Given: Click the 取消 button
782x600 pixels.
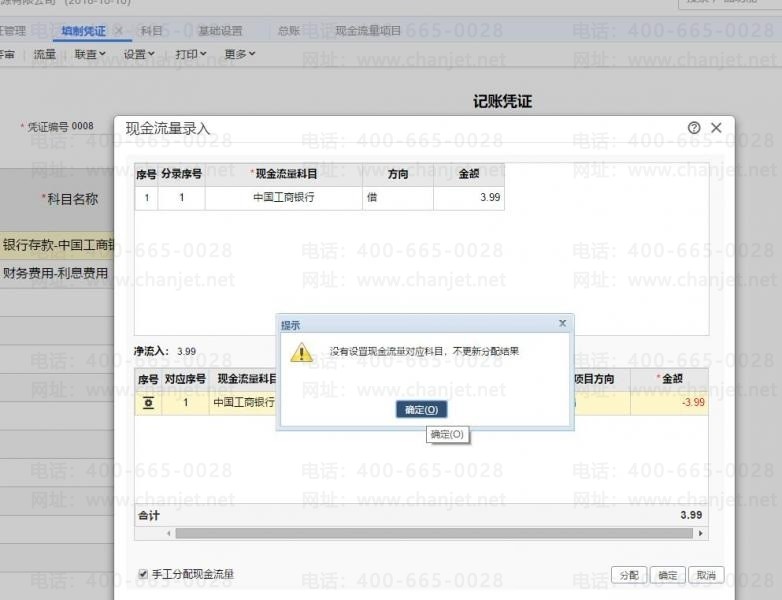Looking at the screenshot, I should (706, 575).
